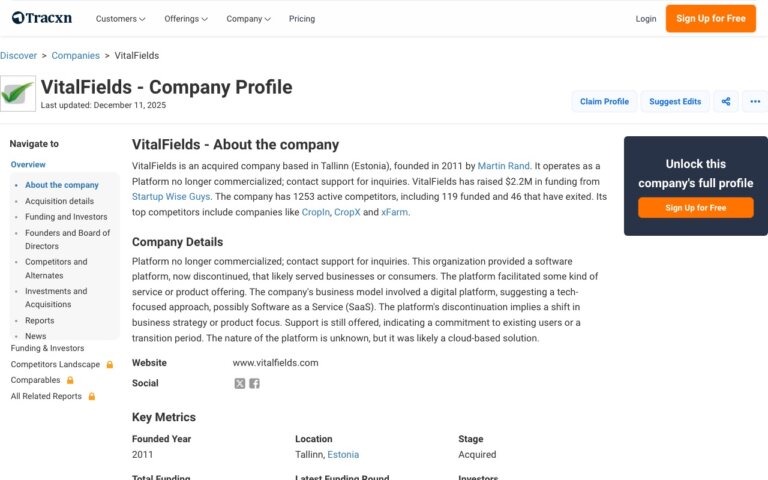Expand the Customers dropdown menu
Screen dimensions: 768x480
120,19
